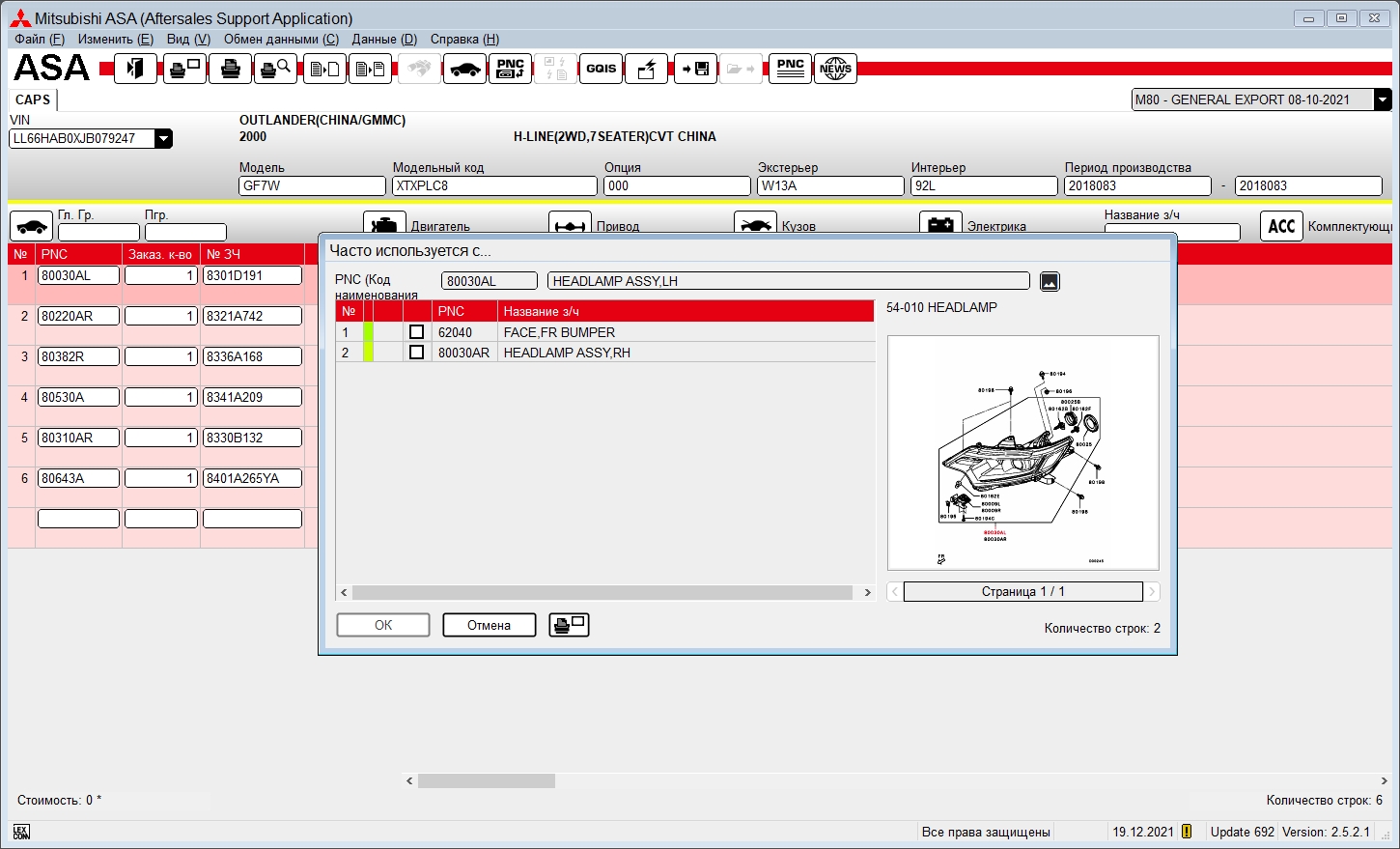This screenshot has width=1400, height=849.
Task: Open the PNC list toolbar icon
Action: tap(790, 69)
